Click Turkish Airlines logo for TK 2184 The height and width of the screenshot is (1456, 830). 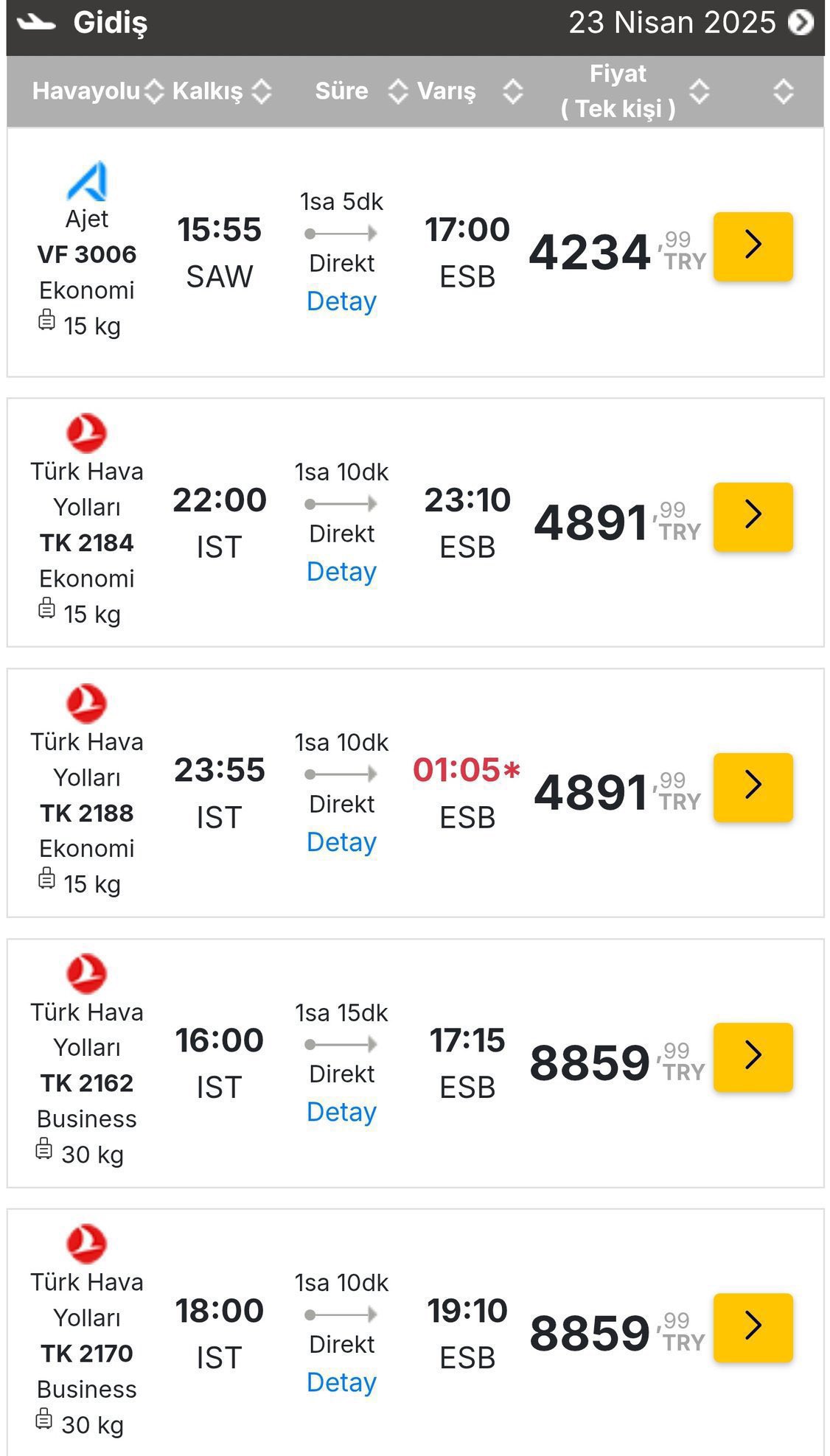tap(86, 433)
